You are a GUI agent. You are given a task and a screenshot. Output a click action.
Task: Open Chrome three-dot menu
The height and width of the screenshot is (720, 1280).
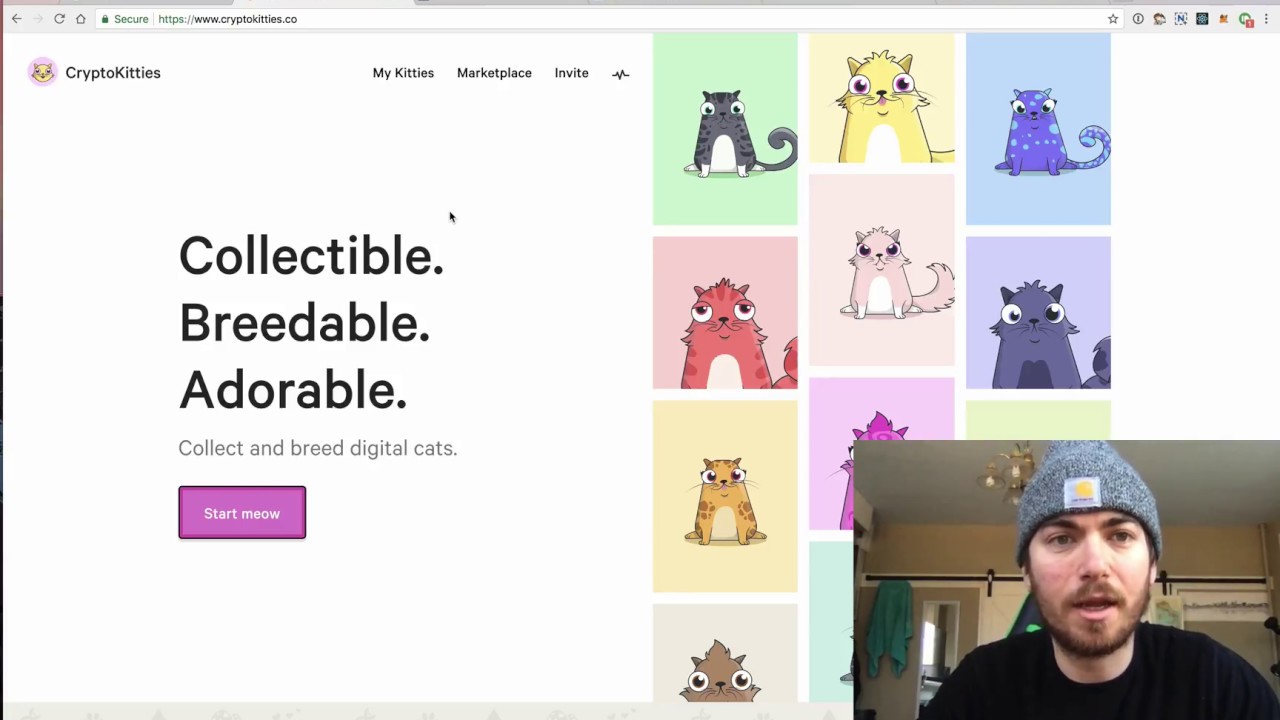tap(1266, 19)
